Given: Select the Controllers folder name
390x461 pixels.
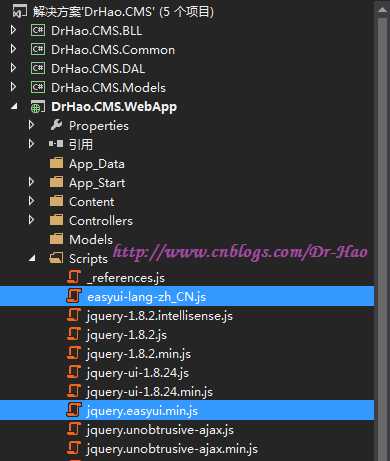Looking at the screenshot, I should 101,221.
